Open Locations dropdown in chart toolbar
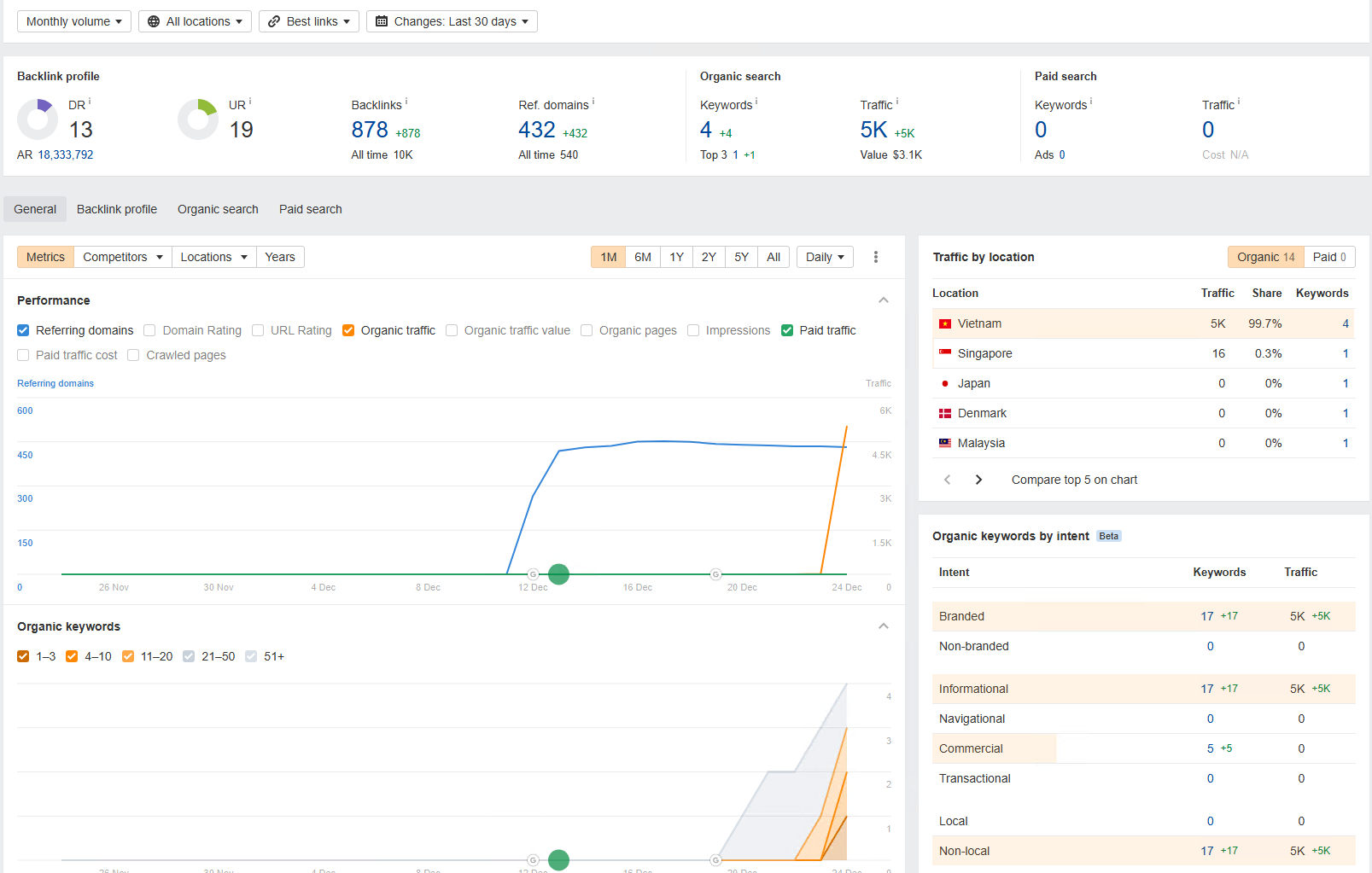 (213, 257)
